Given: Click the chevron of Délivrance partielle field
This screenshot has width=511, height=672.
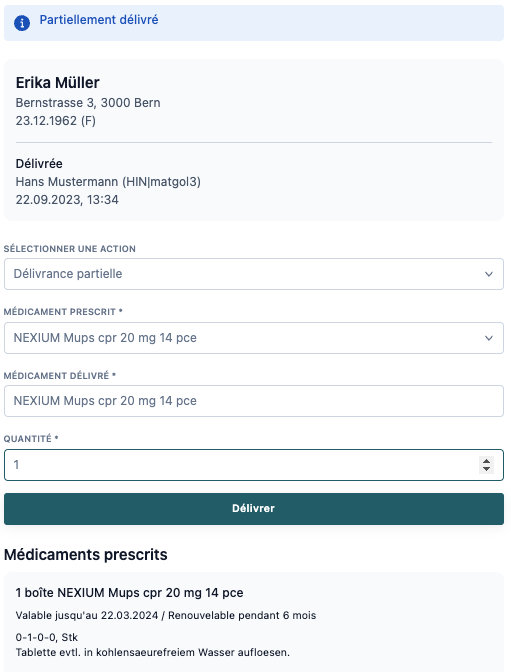Looking at the screenshot, I should 489,274.
